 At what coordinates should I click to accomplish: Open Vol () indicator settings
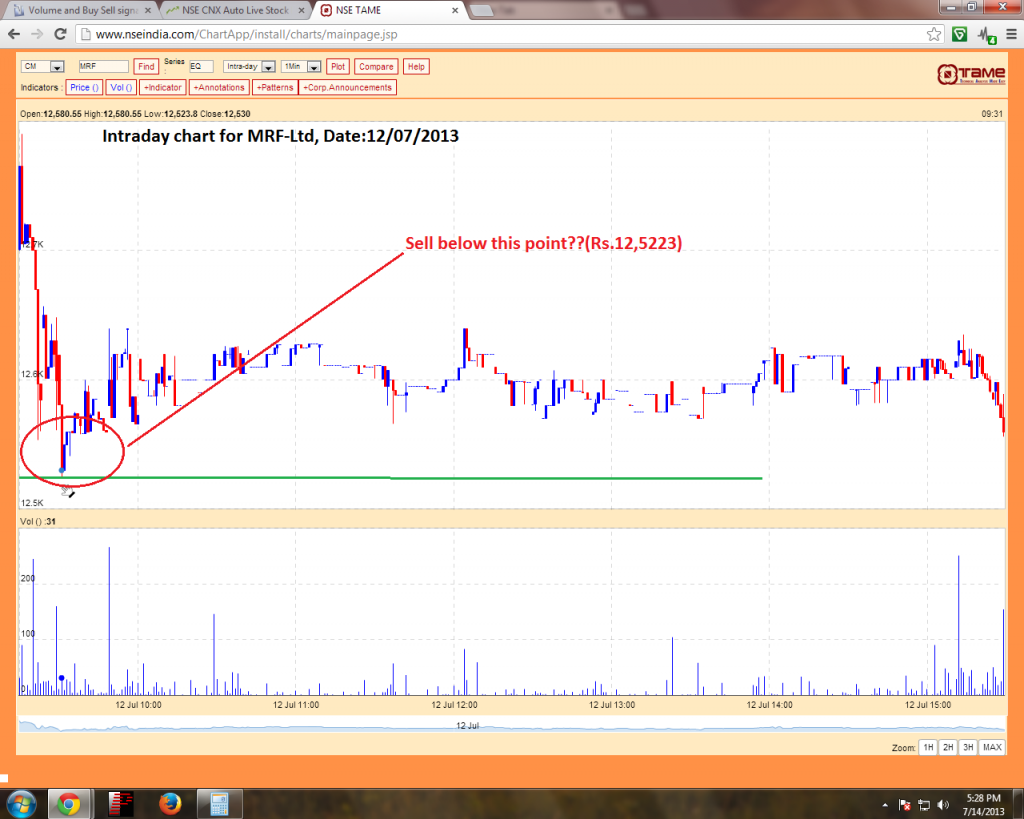pos(121,88)
